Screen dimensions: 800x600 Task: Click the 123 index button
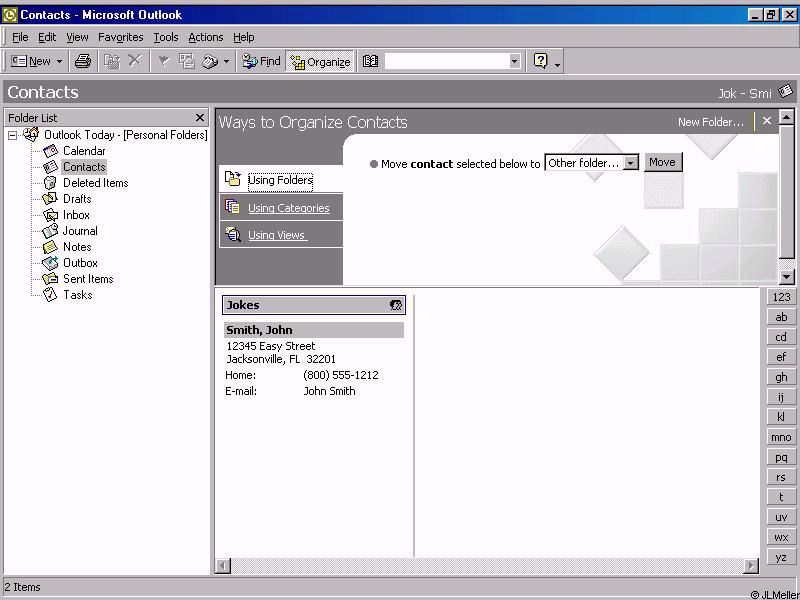(781, 297)
